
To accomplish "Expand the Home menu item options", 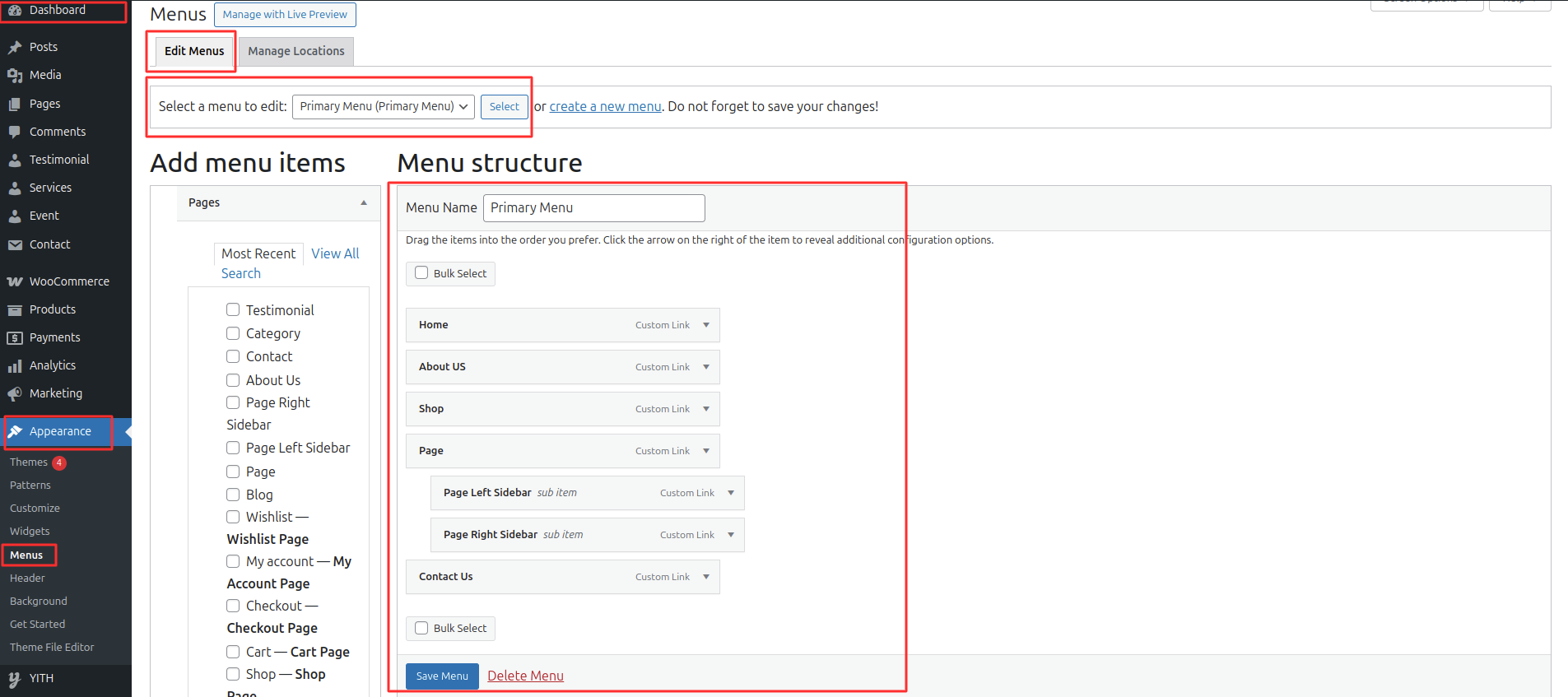I will [x=706, y=325].
